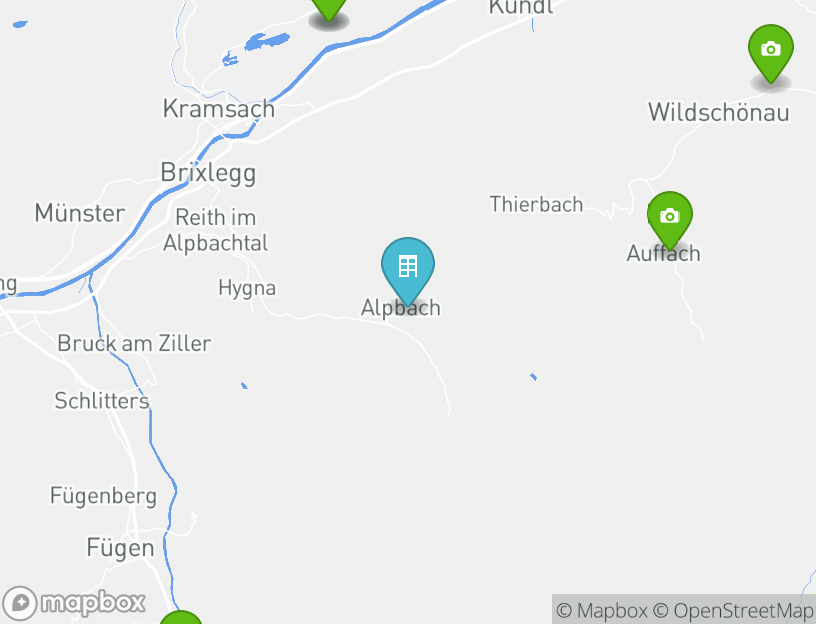Click the partial green pin near Kundl
This screenshot has height=624, width=816.
(x=329, y=9)
